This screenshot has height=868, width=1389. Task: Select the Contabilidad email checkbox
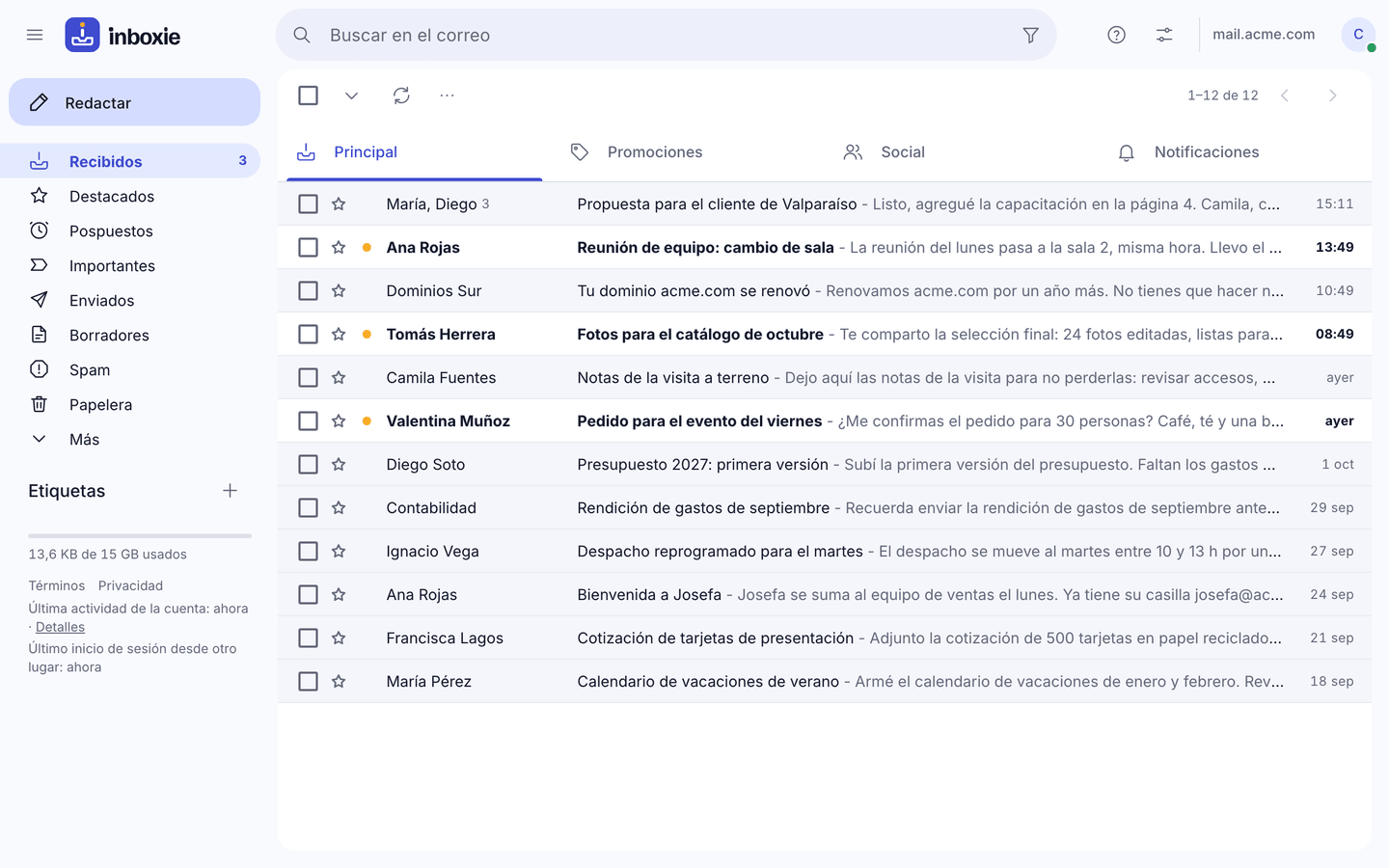pos(308,508)
